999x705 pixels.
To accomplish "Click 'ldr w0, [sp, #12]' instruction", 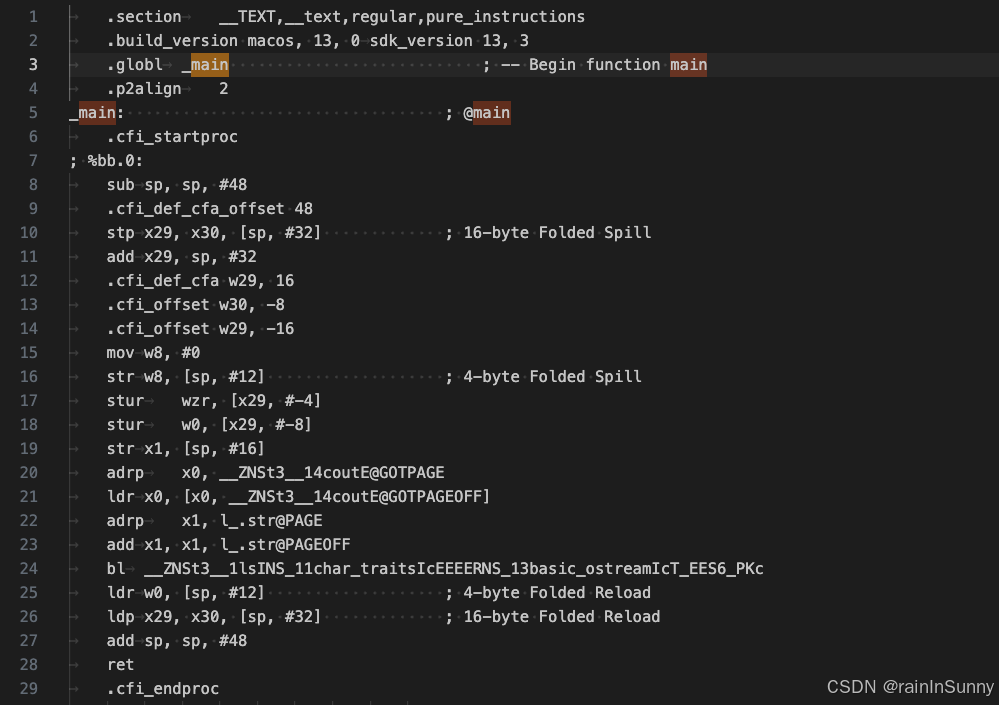I will tap(185, 592).
